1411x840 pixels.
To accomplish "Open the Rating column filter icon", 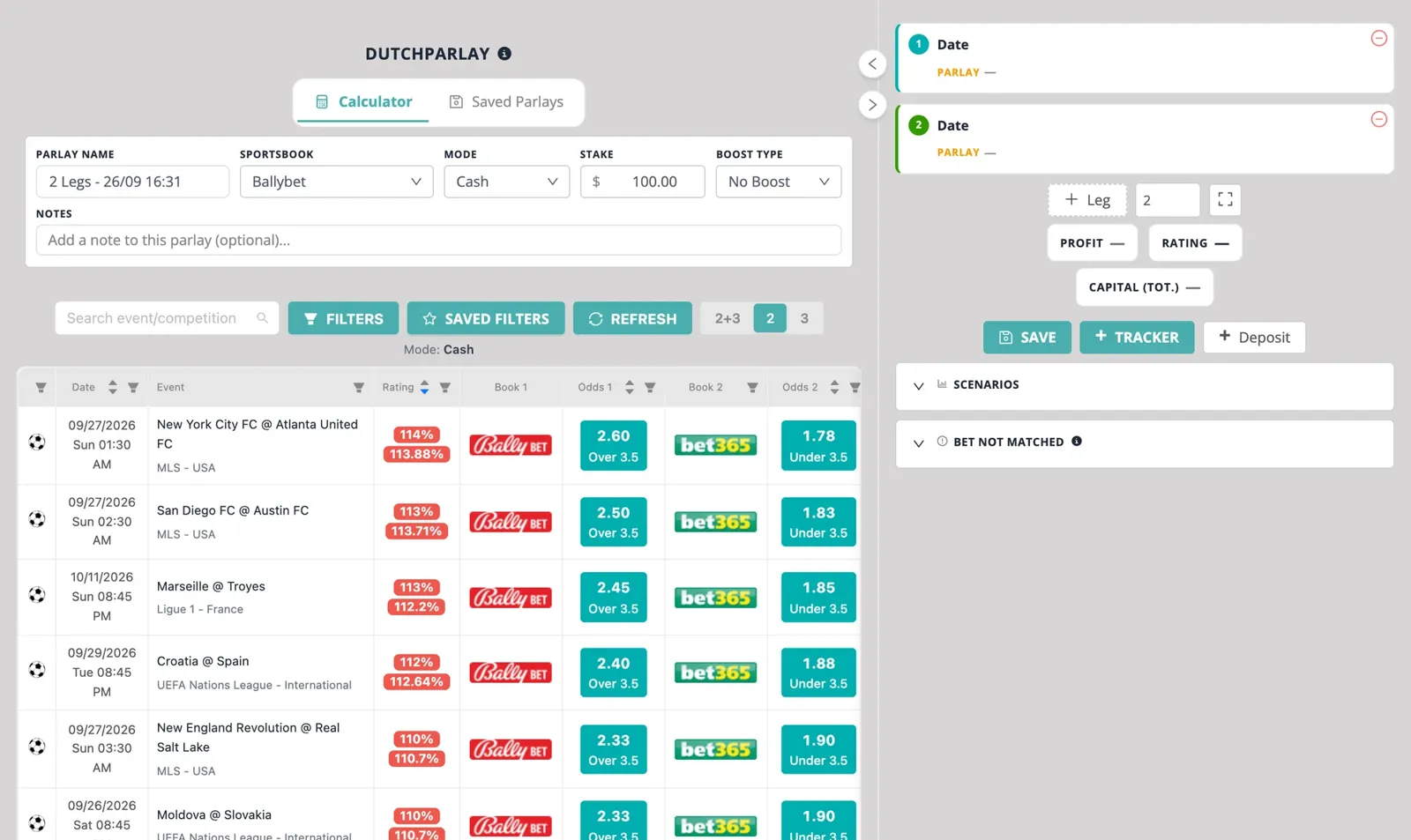I will (445, 387).
